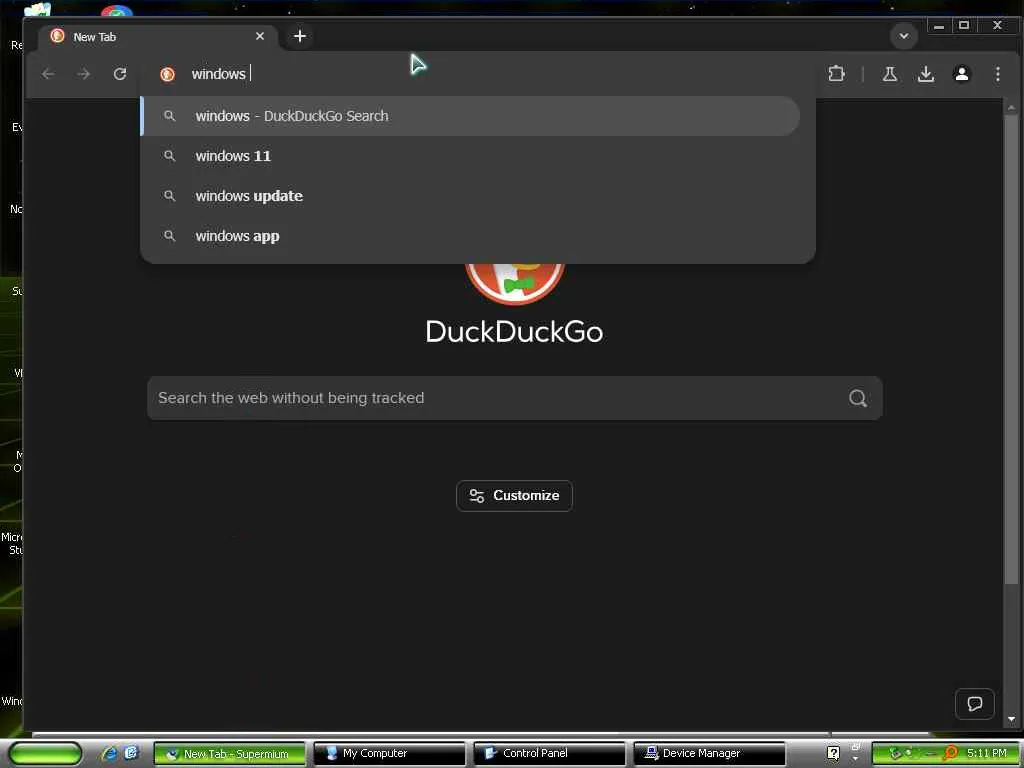Viewport: 1024px width, 768px height.
Task: Switch to New Tab - Supermium taskbar button
Action: pos(229,753)
